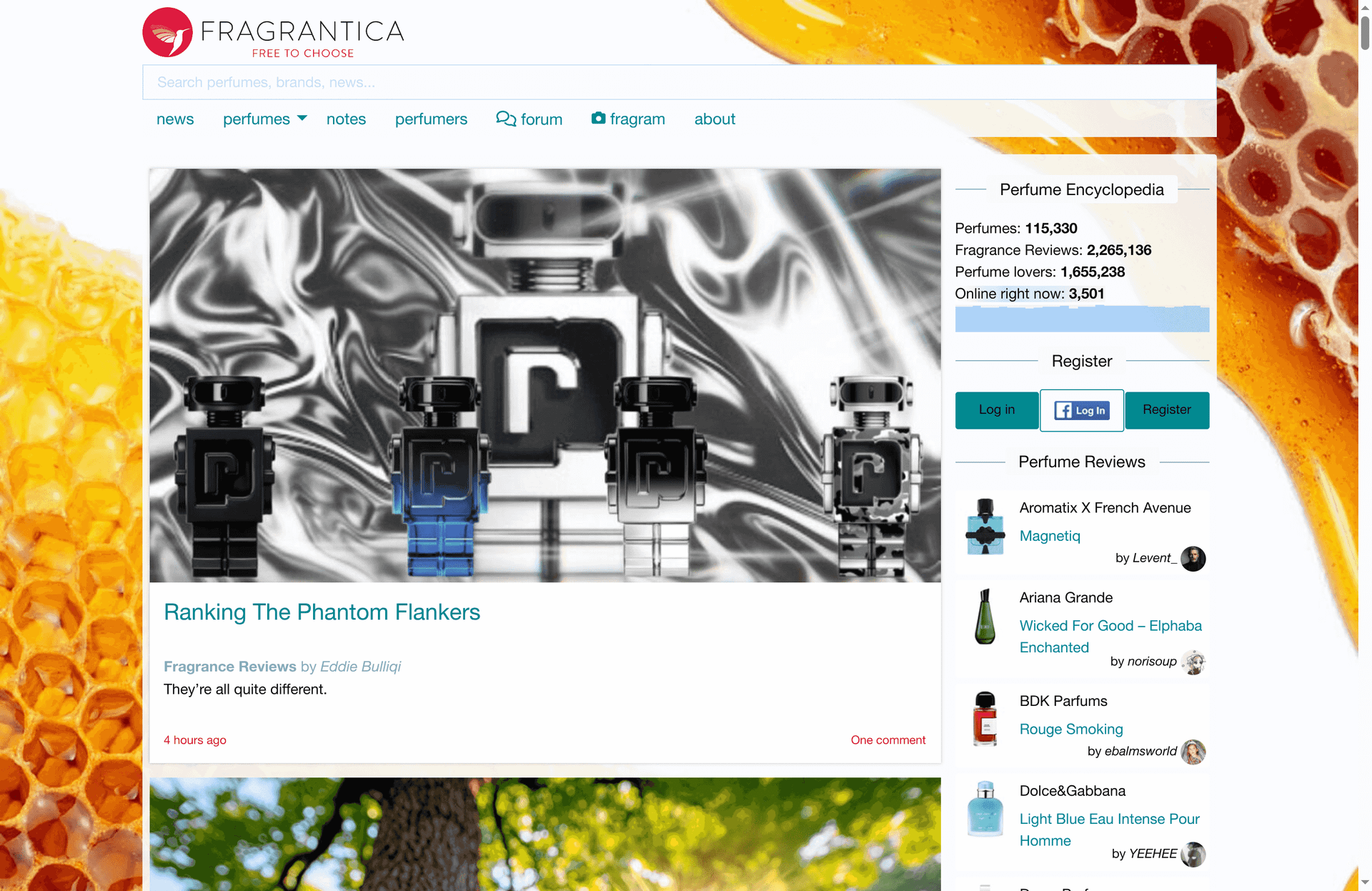Click 'Perfumes: 115,330' statistic
Image resolution: width=1372 pixels, height=891 pixels.
point(1016,229)
